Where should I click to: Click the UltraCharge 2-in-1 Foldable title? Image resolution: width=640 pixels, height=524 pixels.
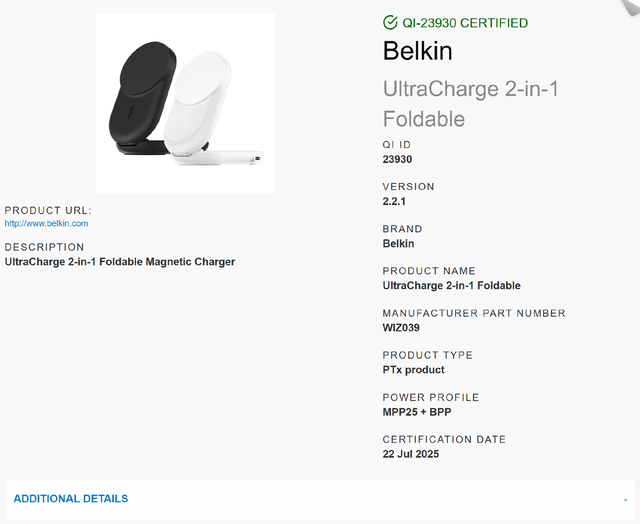[x=471, y=104]
